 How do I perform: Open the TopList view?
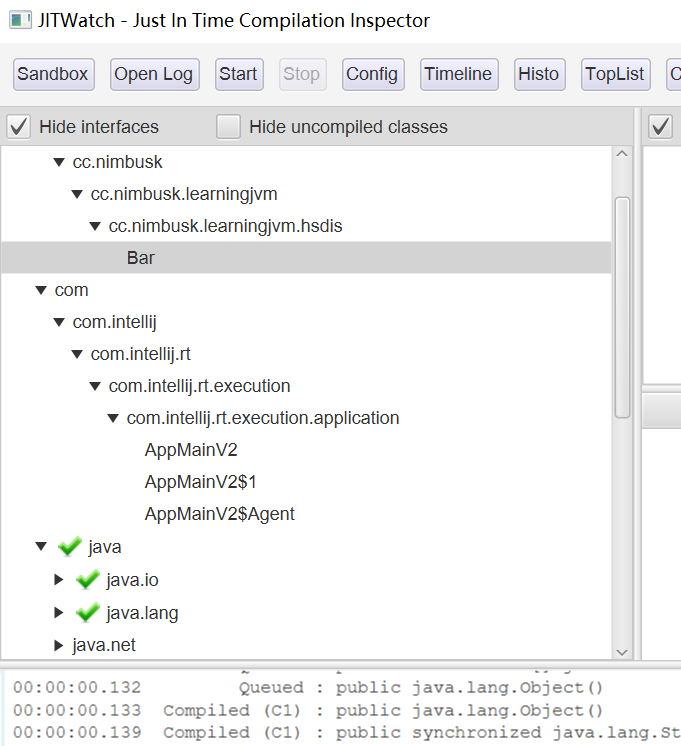(615, 74)
